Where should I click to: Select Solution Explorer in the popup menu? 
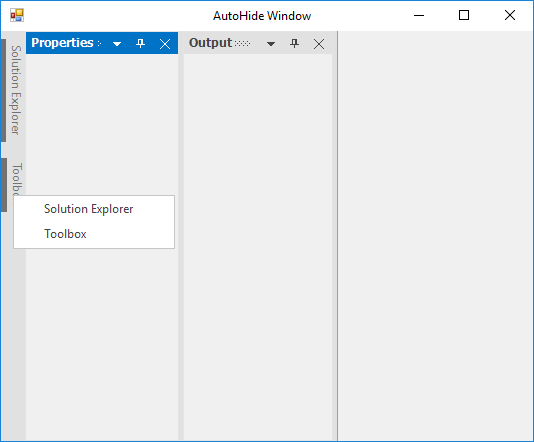coord(94,209)
